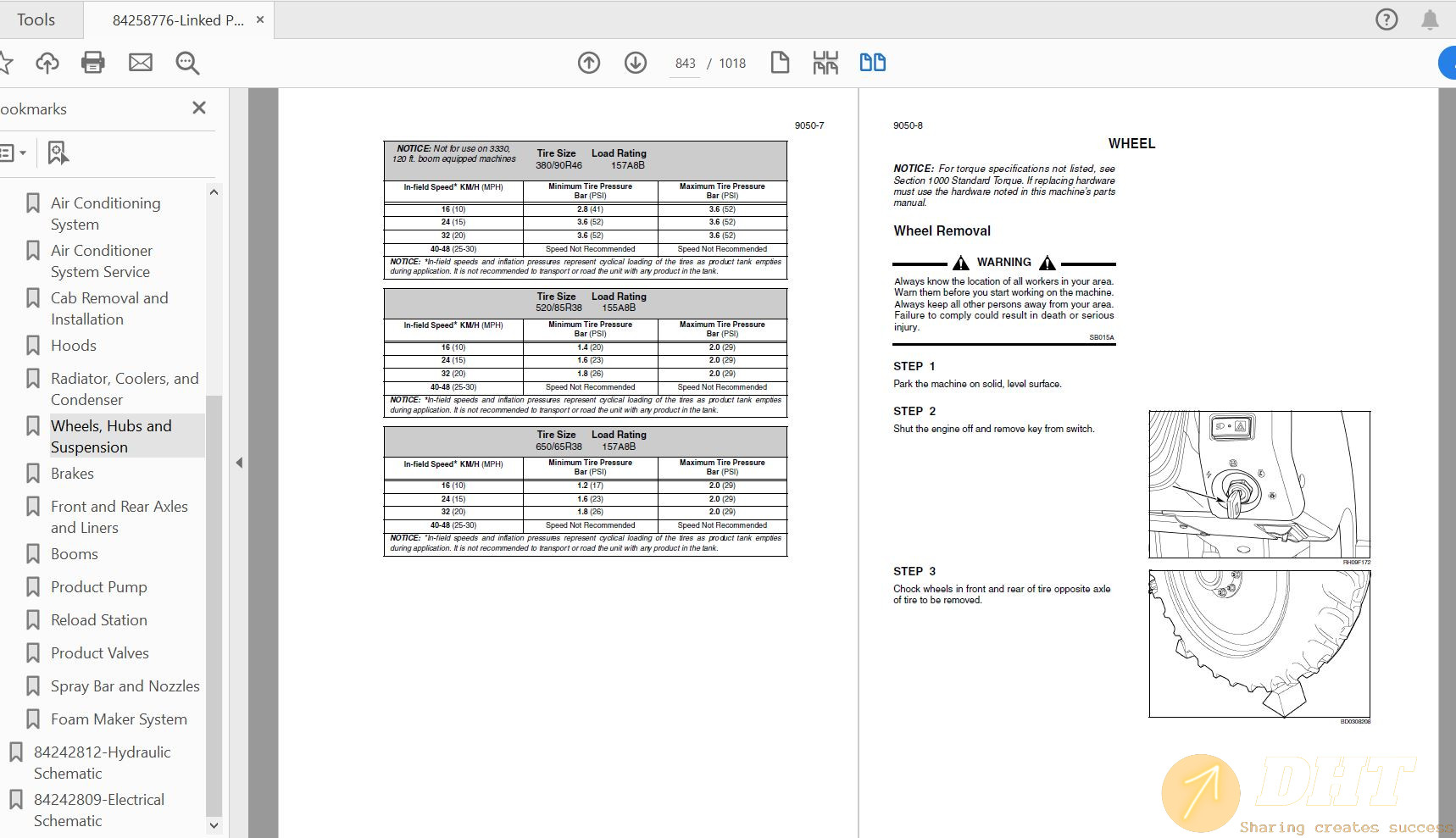Click bookmark icon beside Brakes
This screenshot has width=1456, height=838.
pos(33,473)
